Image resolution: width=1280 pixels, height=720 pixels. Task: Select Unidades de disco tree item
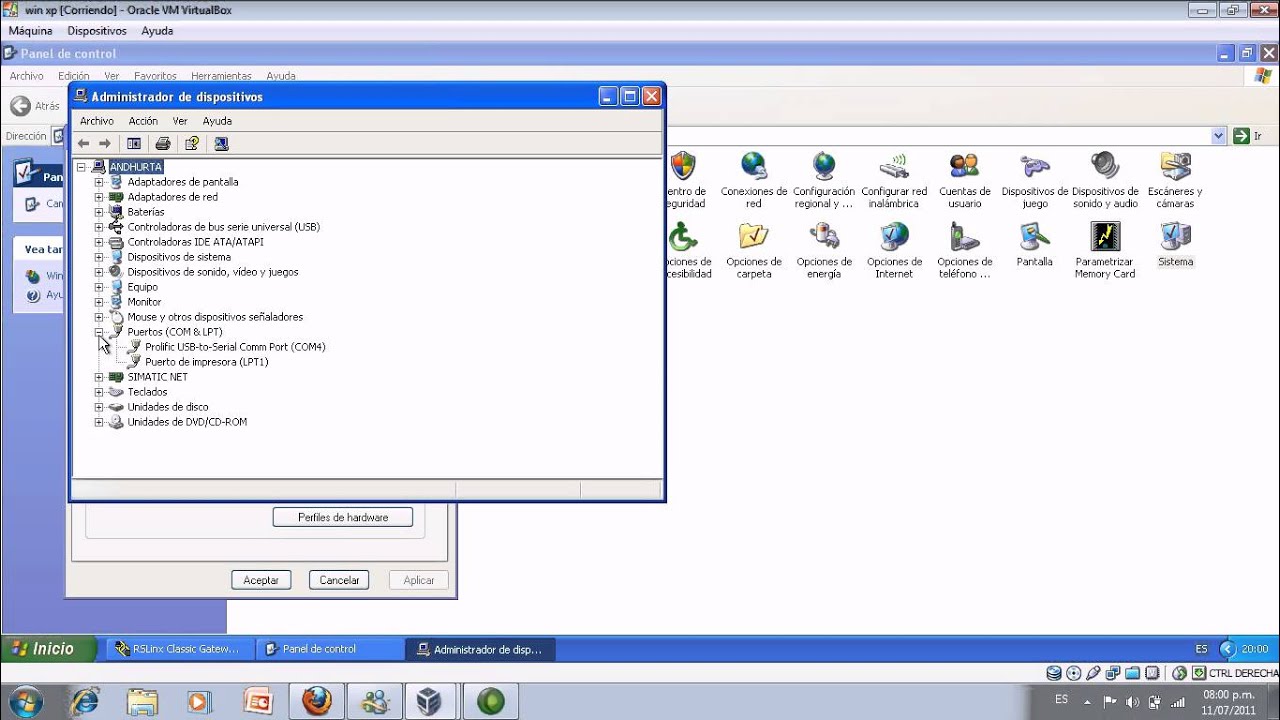pos(168,407)
